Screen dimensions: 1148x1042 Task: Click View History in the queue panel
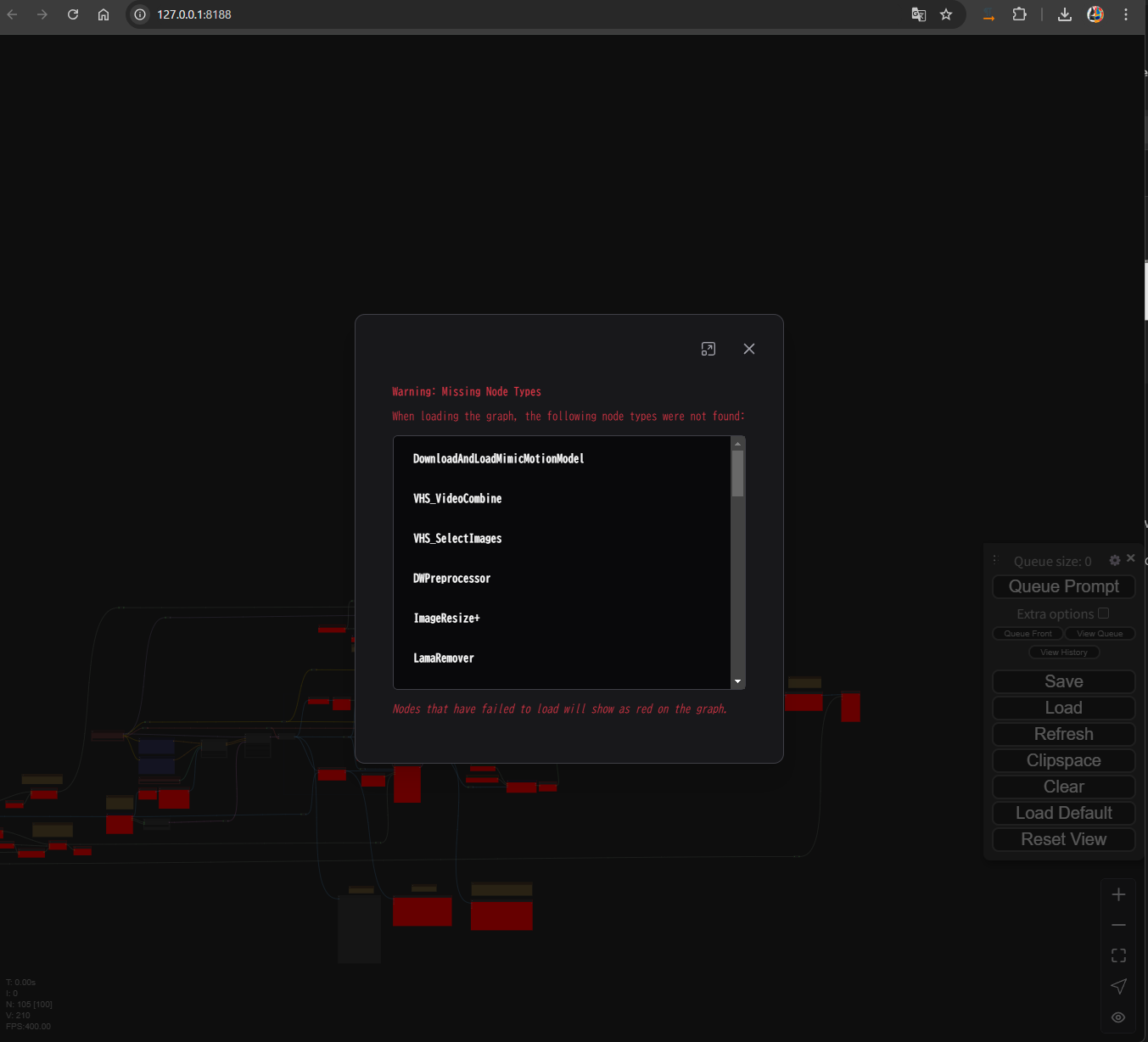[1064, 652]
